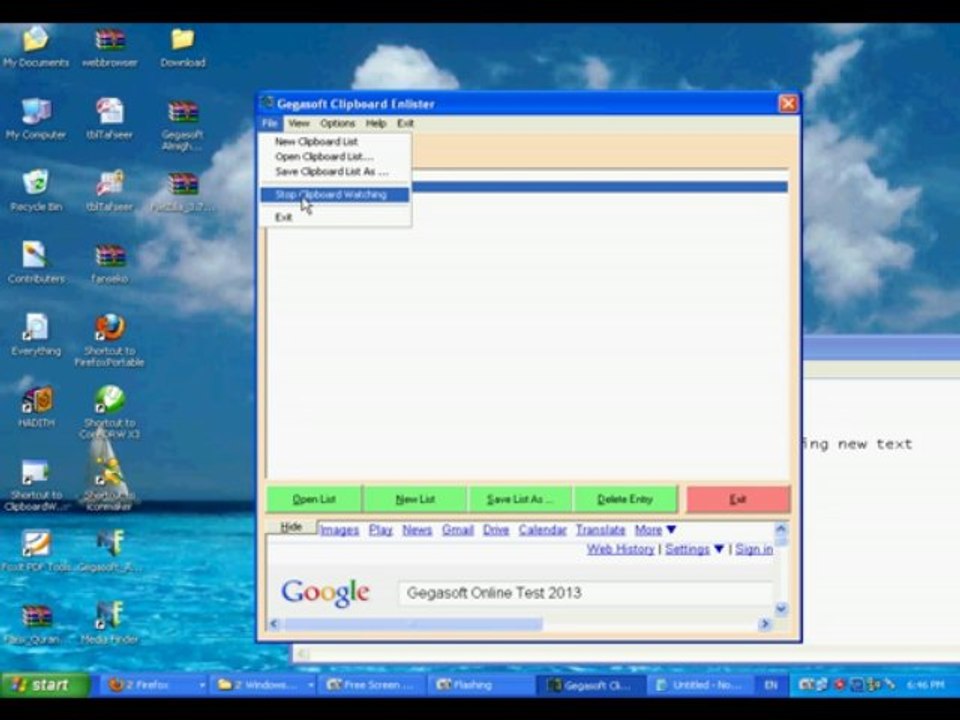The height and width of the screenshot is (720, 960).
Task: Click the Google search input field
Action: click(585, 593)
